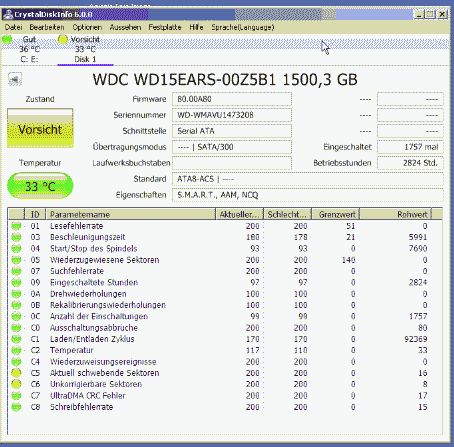Image resolution: width=454 pixels, height=447 pixels.
Task: Click the Eingeschaltet value 1757 mal
Action: coord(410,147)
